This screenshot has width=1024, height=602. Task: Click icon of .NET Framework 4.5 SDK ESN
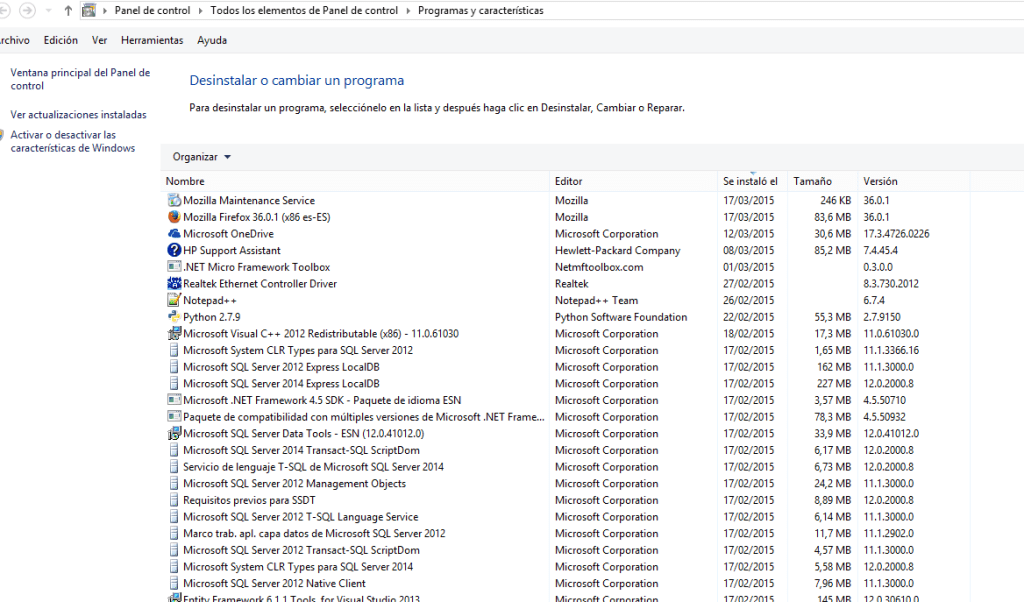pyautogui.click(x=174, y=400)
